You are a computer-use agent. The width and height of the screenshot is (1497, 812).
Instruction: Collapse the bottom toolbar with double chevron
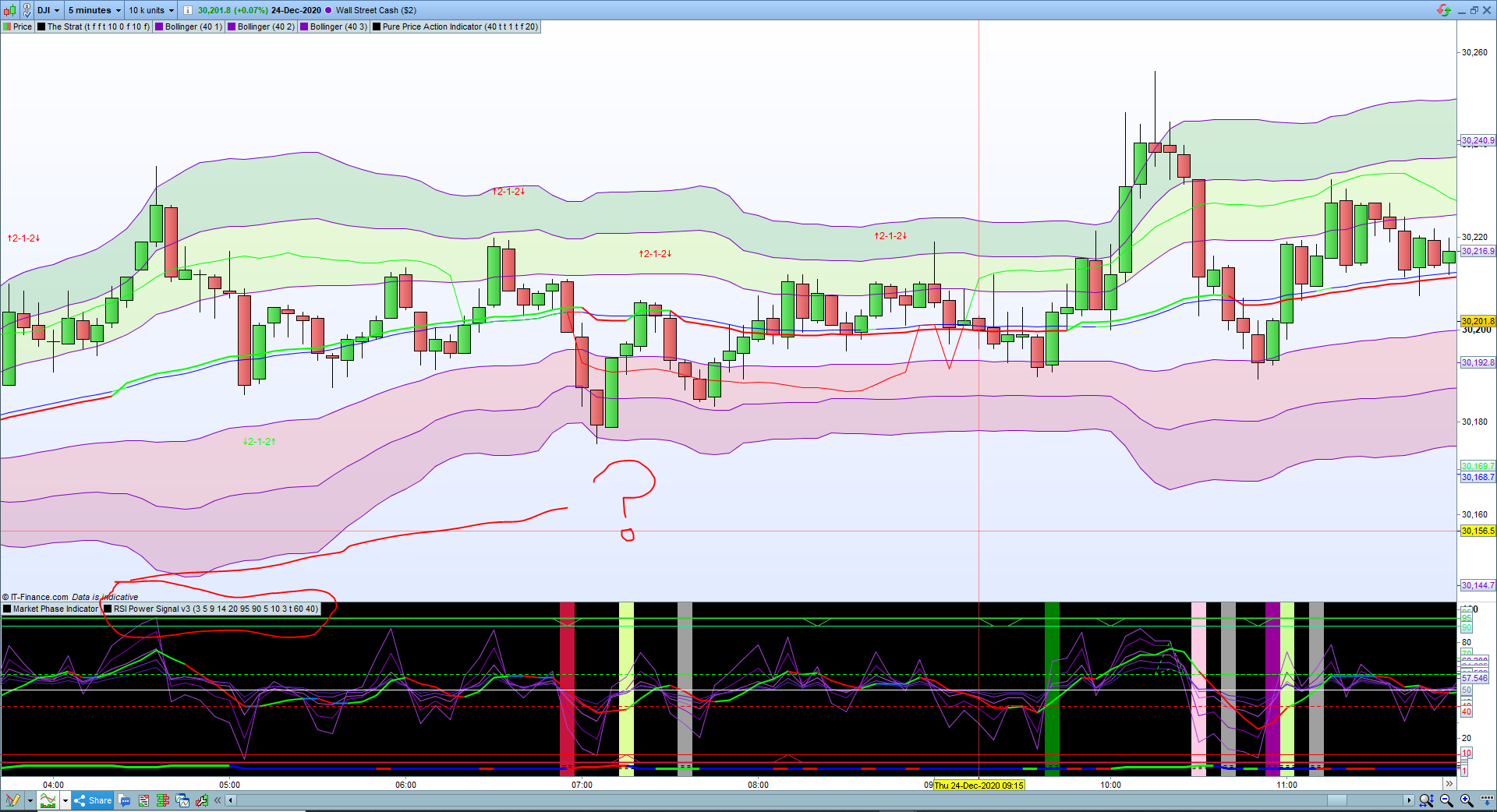pyautogui.click(x=218, y=800)
